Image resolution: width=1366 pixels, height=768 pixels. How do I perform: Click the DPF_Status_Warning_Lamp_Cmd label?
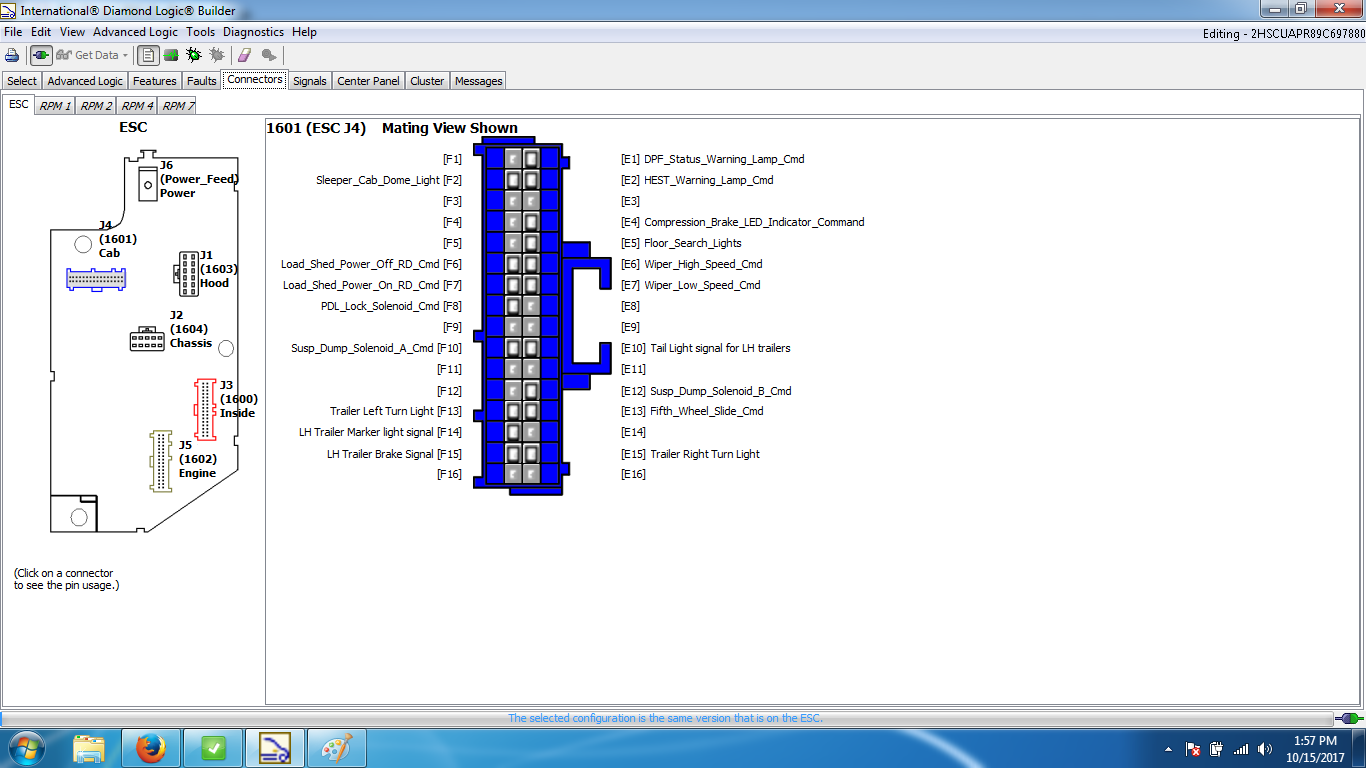724,159
